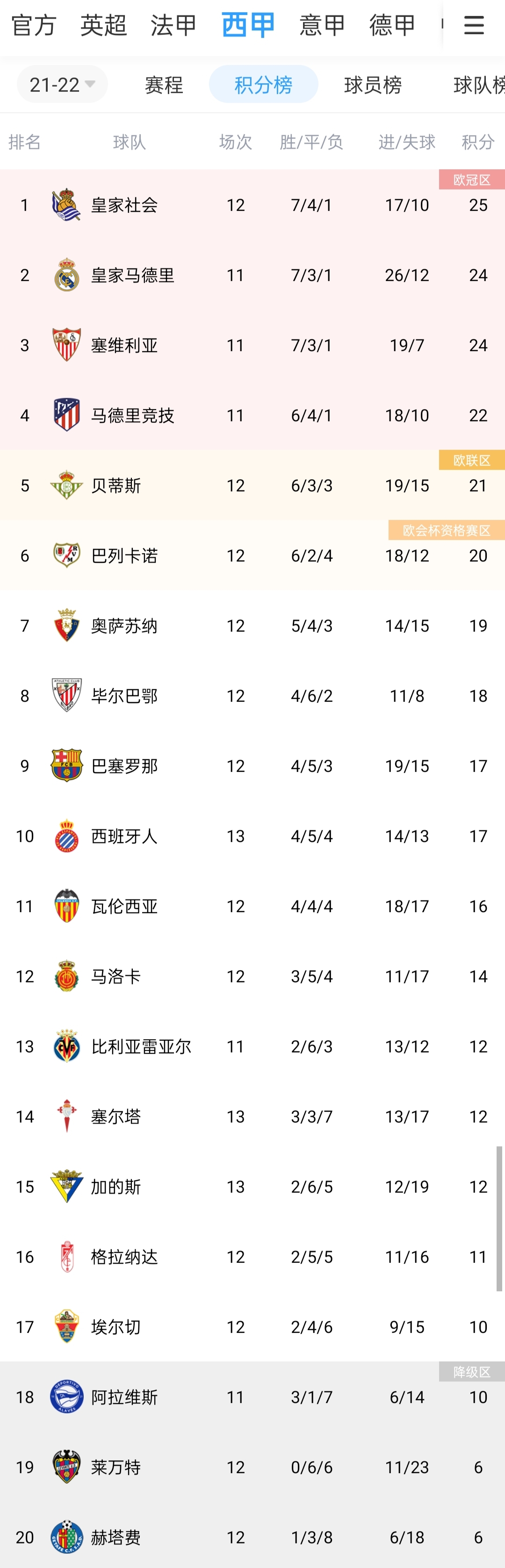Open the 赛程 schedule tab
Screen dimensions: 505x1568
(164, 84)
